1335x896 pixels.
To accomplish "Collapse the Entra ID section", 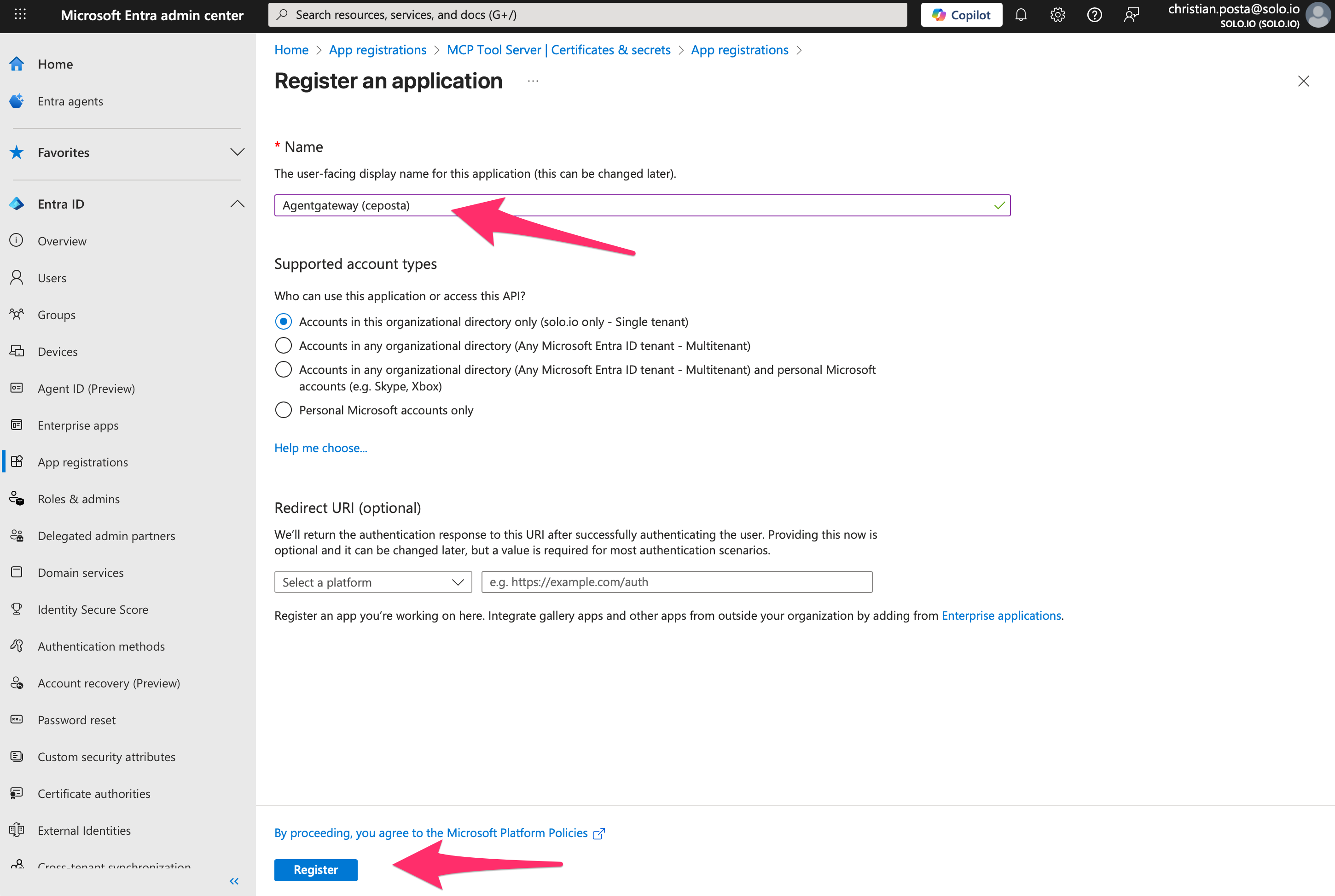I will pos(237,204).
